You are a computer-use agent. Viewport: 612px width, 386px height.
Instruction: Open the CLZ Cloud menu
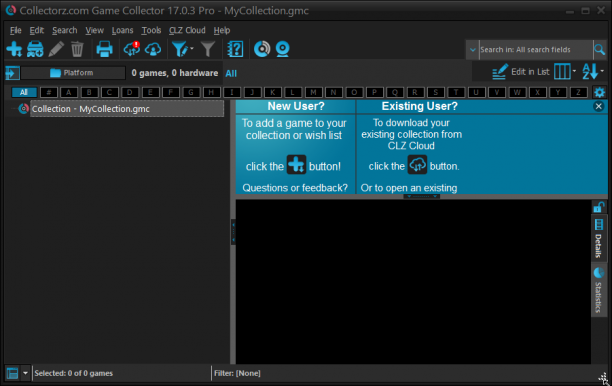click(x=187, y=30)
